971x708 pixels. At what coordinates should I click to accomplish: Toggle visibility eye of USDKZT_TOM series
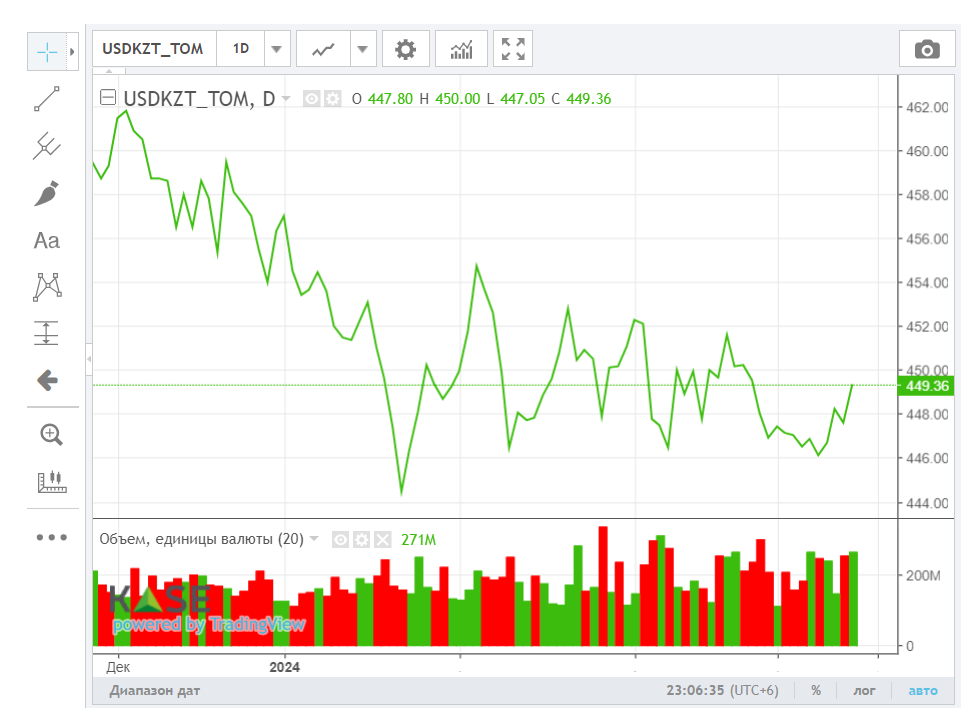[311, 98]
